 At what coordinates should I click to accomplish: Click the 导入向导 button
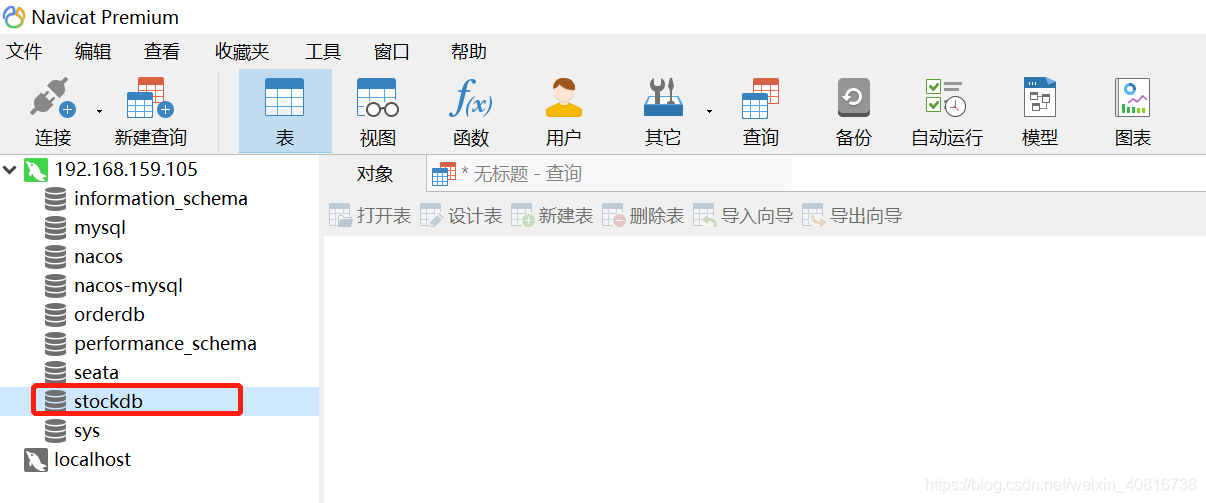click(743, 216)
